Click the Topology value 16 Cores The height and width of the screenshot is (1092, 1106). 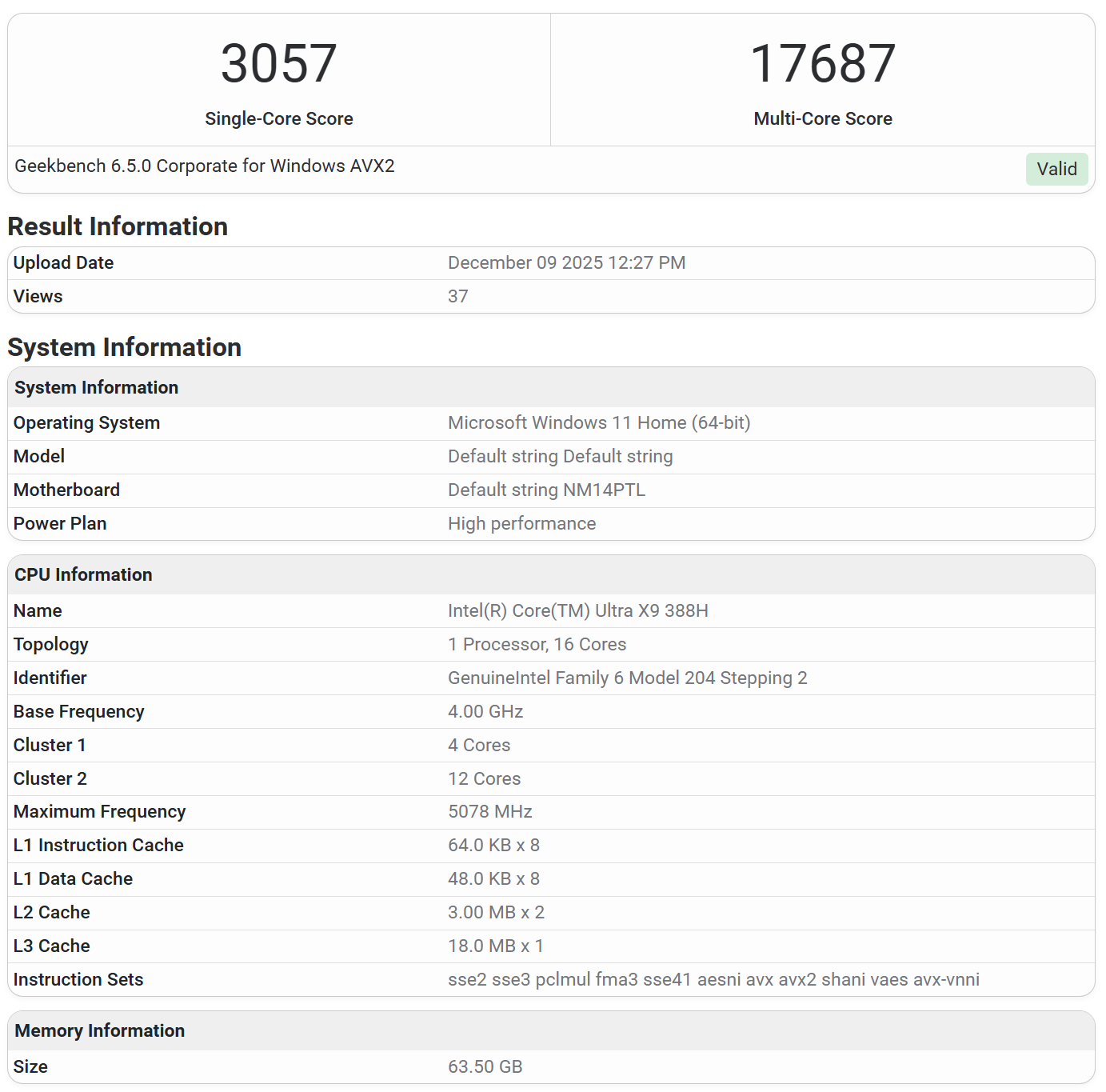537,644
